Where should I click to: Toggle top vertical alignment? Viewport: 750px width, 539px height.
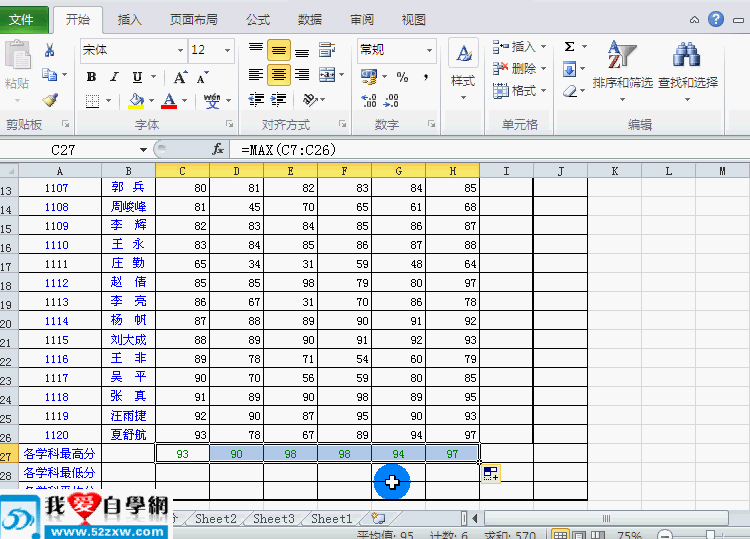(255, 49)
